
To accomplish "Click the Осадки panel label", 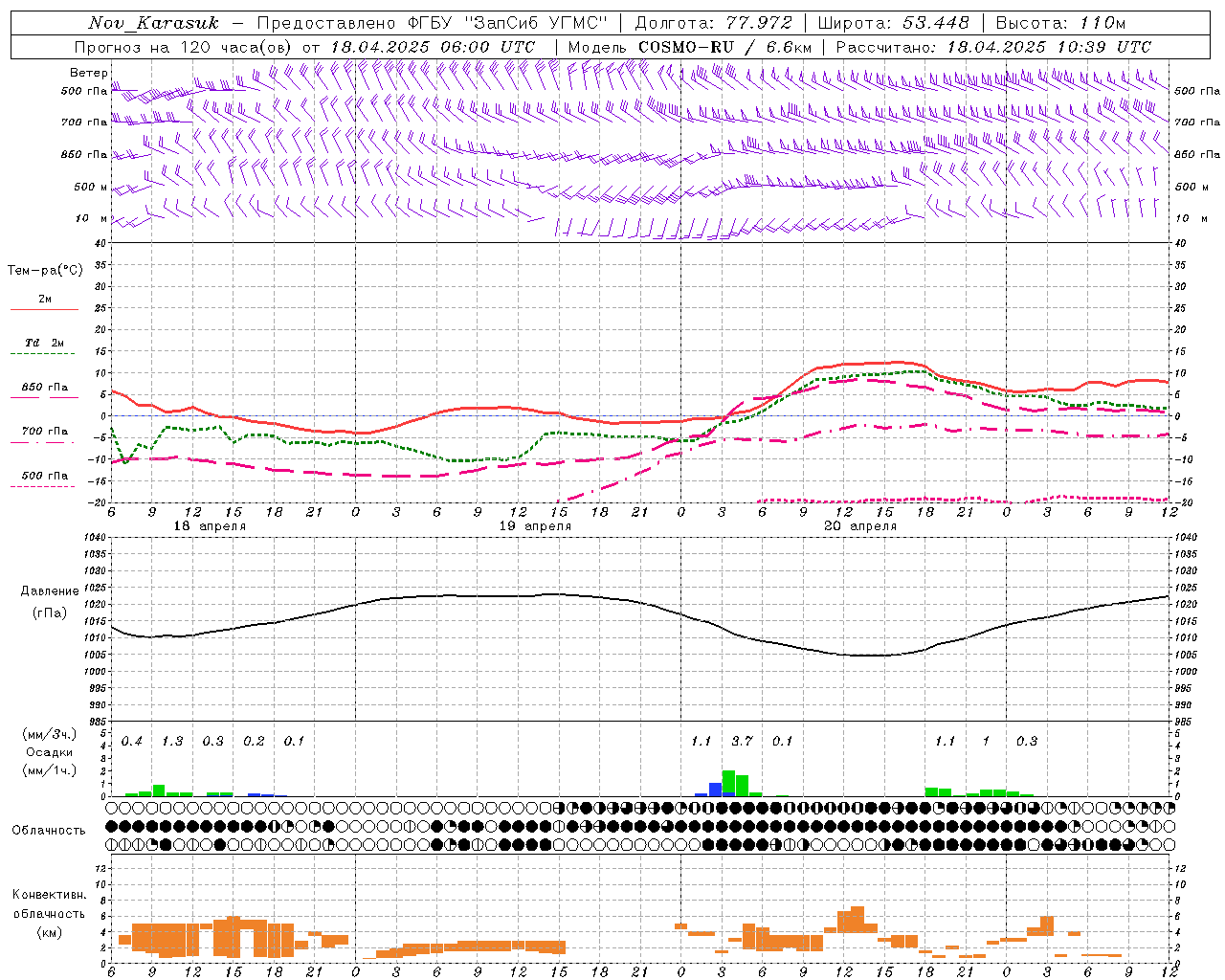I will (49, 752).
